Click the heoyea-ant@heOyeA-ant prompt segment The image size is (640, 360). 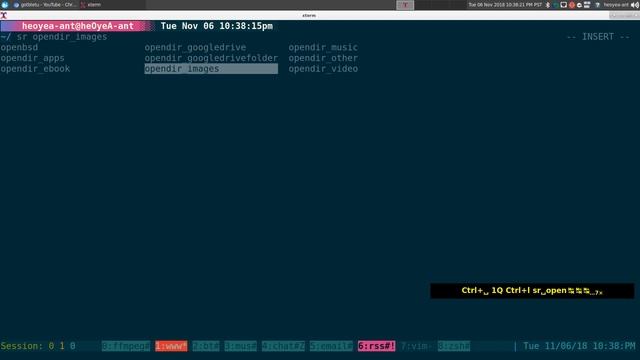point(78,26)
